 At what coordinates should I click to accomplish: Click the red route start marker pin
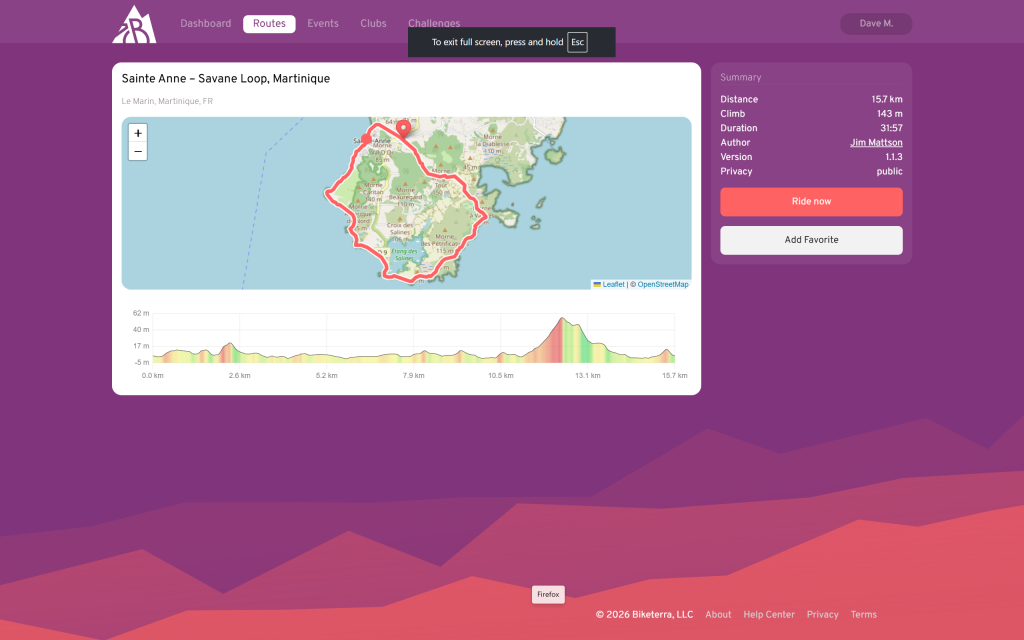click(x=403, y=129)
